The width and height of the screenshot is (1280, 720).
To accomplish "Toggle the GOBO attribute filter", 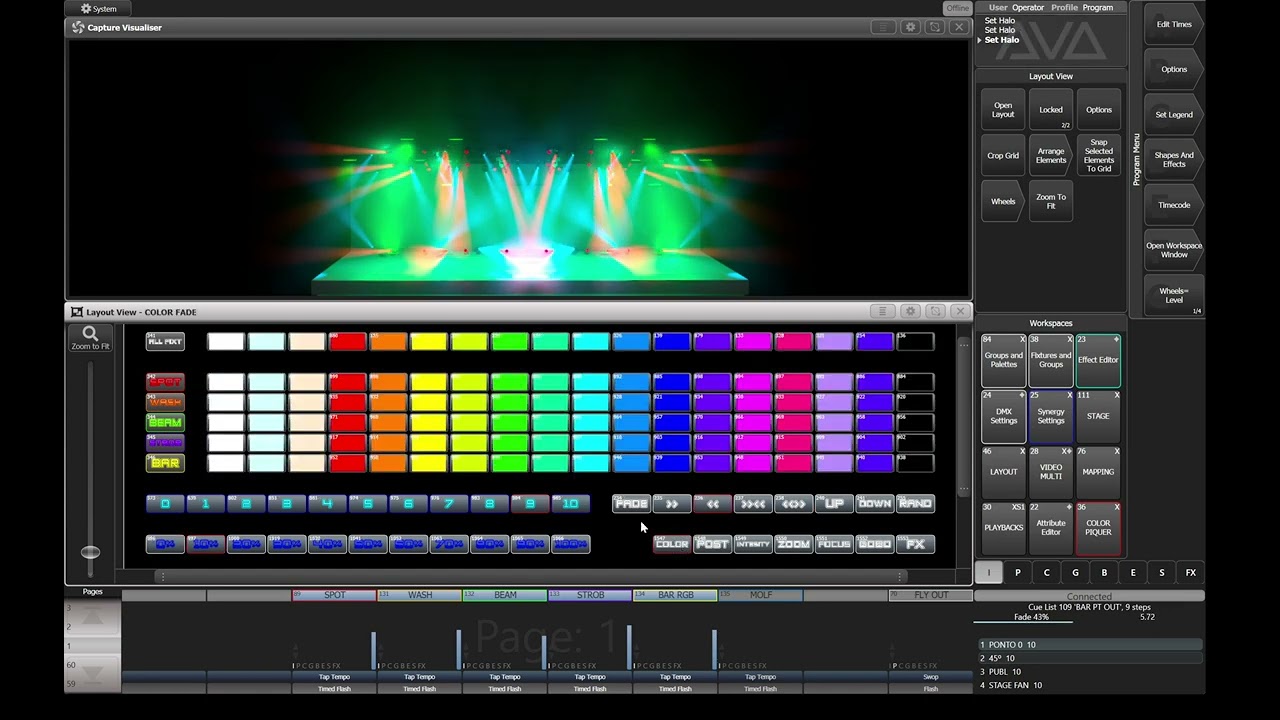I will pyautogui.click(x=875, y=544).
